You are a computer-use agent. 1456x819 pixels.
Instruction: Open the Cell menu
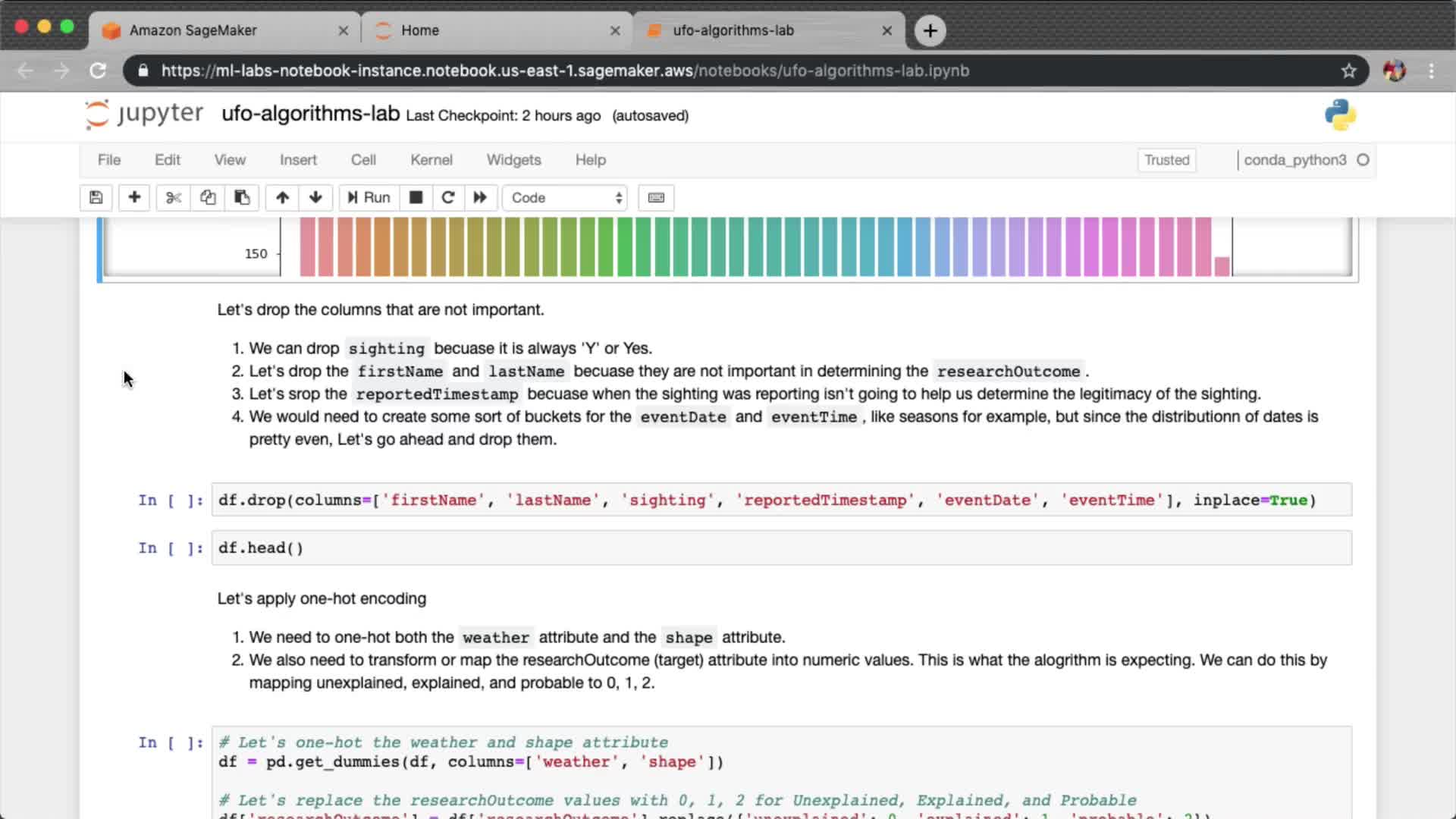click(x=363, y=160)
